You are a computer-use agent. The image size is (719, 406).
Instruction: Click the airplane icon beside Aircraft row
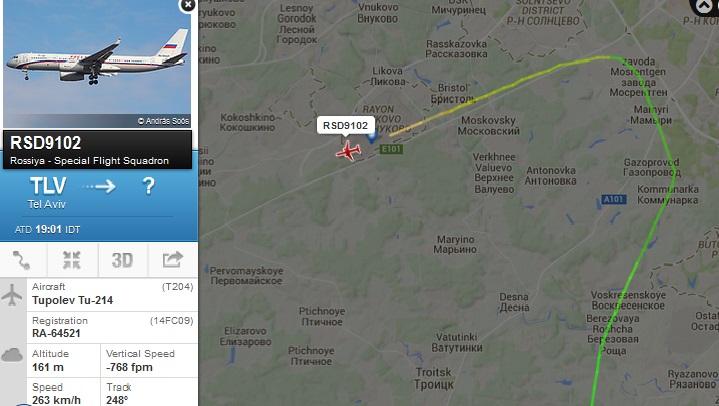point(12,295)
